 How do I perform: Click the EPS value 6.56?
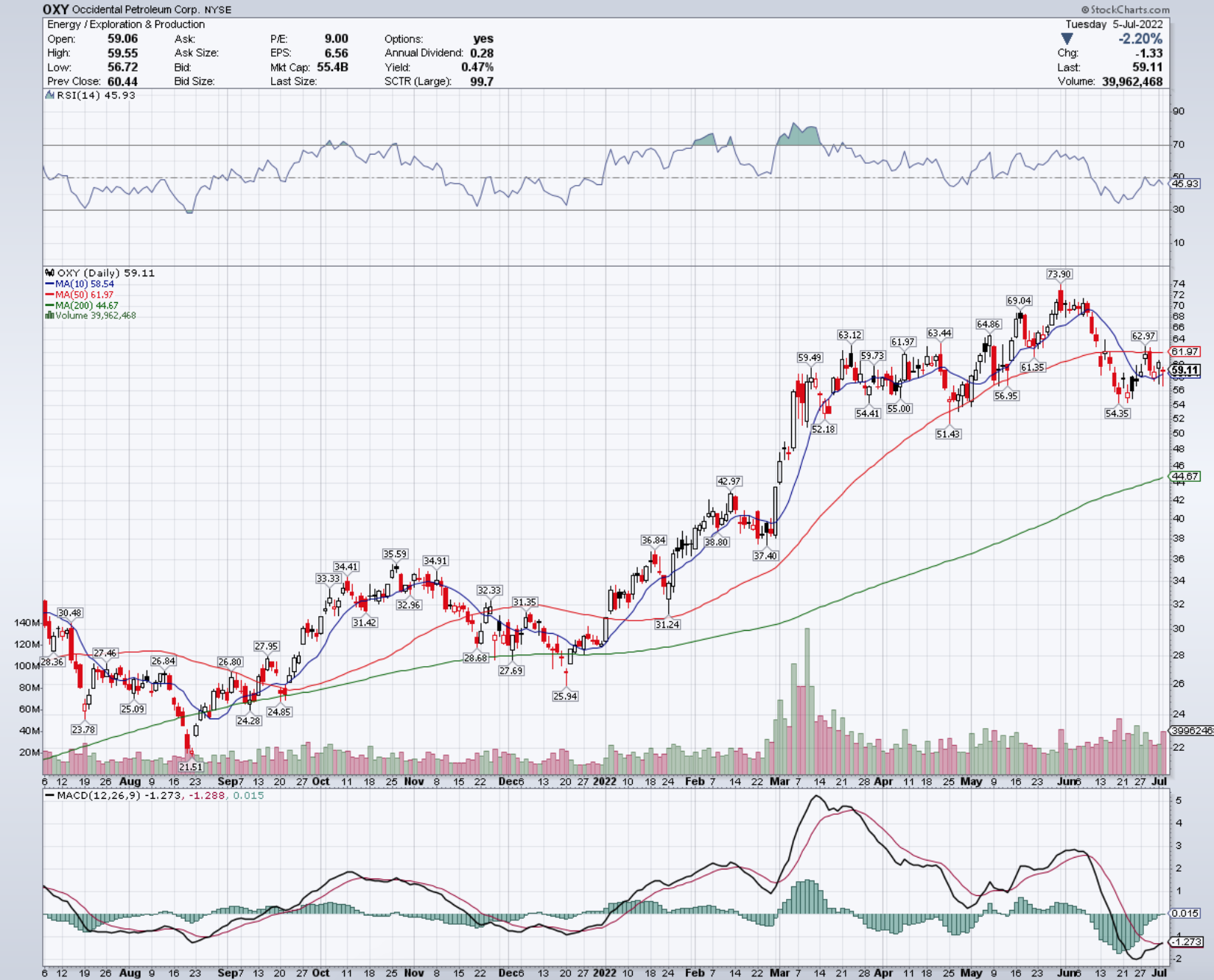coord(337,53)
